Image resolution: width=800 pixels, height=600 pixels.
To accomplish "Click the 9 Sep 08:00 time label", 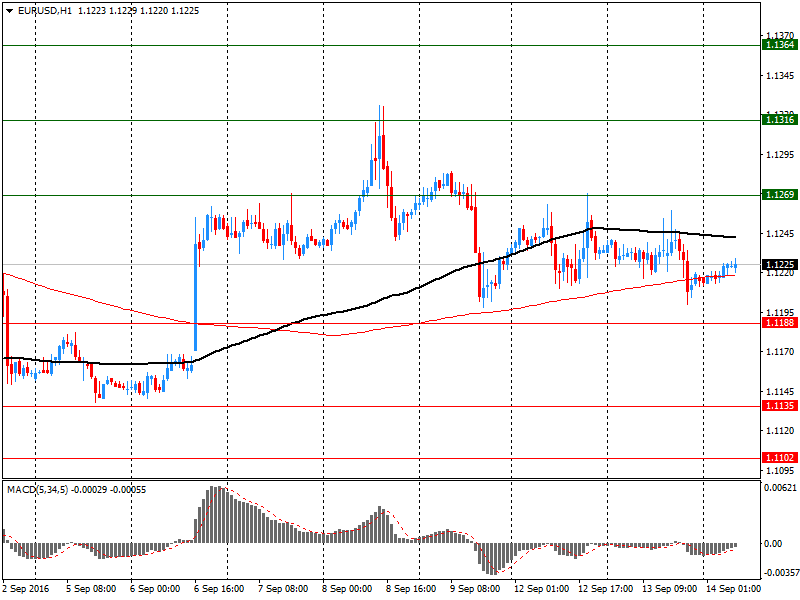I will click(475, 589).
